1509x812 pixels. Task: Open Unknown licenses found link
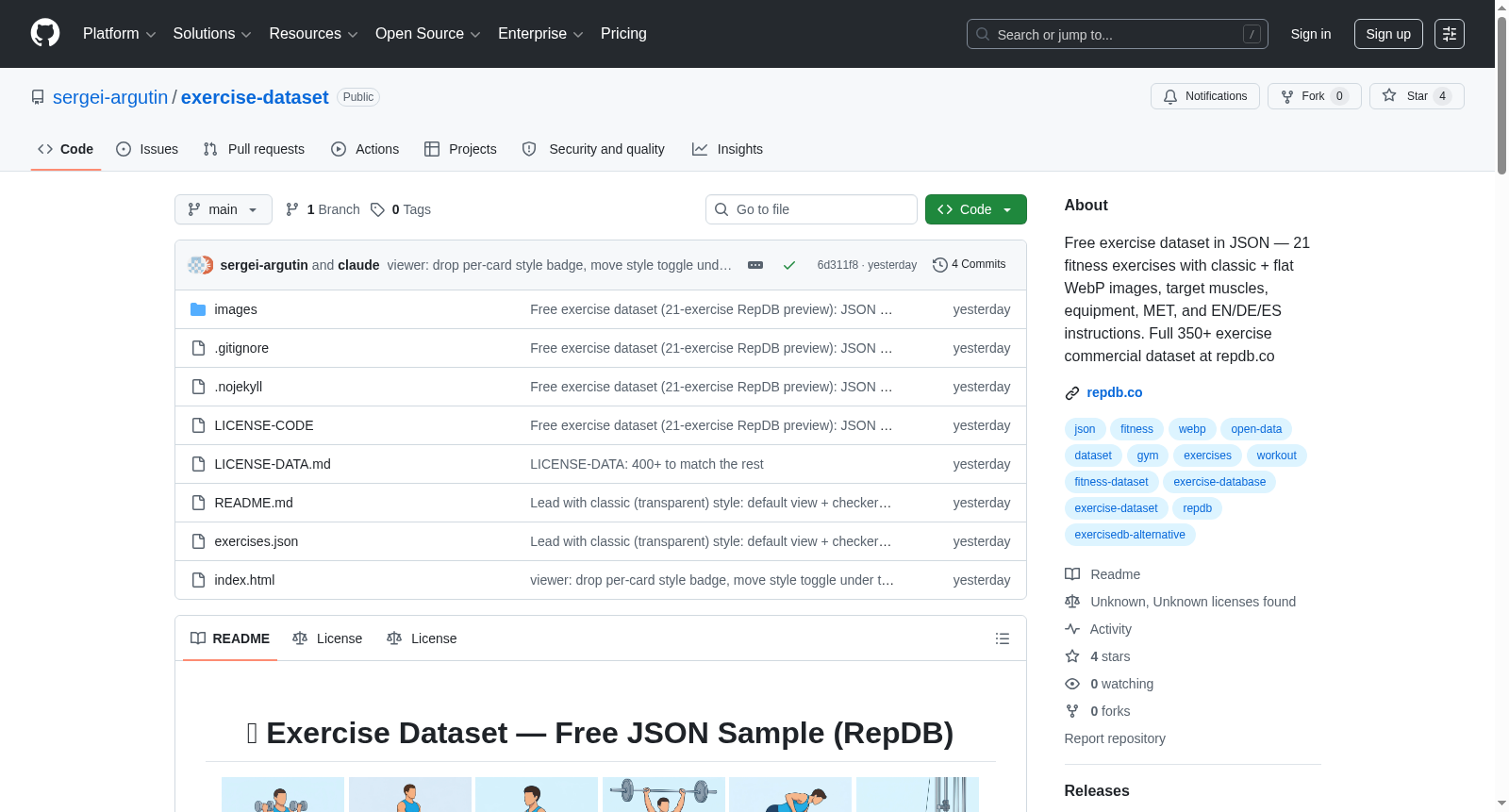[x=1180, y=602]
